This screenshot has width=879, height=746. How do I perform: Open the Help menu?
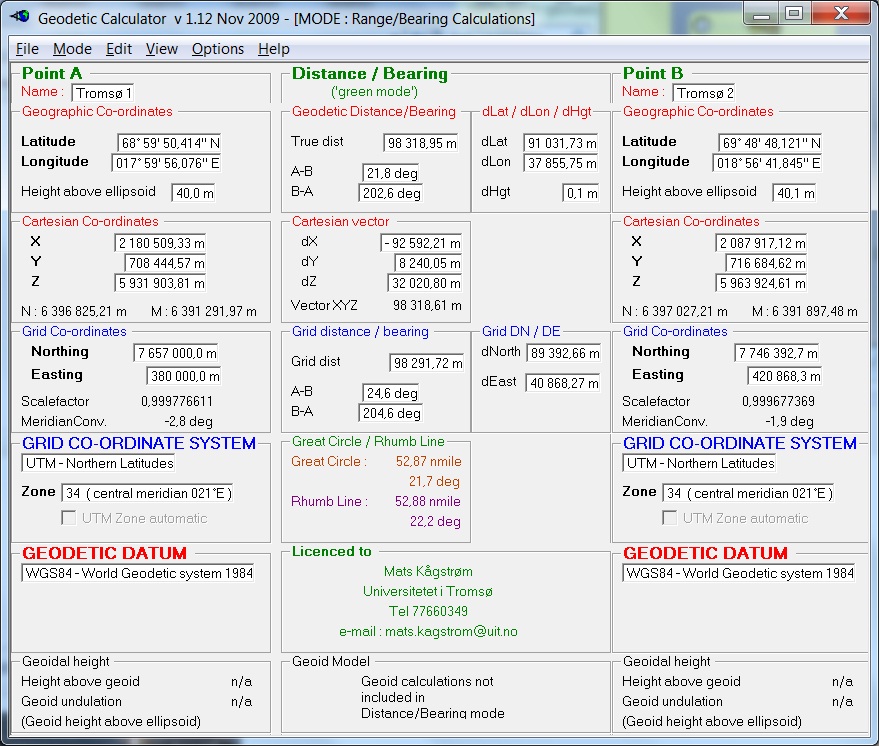(271, 48)
